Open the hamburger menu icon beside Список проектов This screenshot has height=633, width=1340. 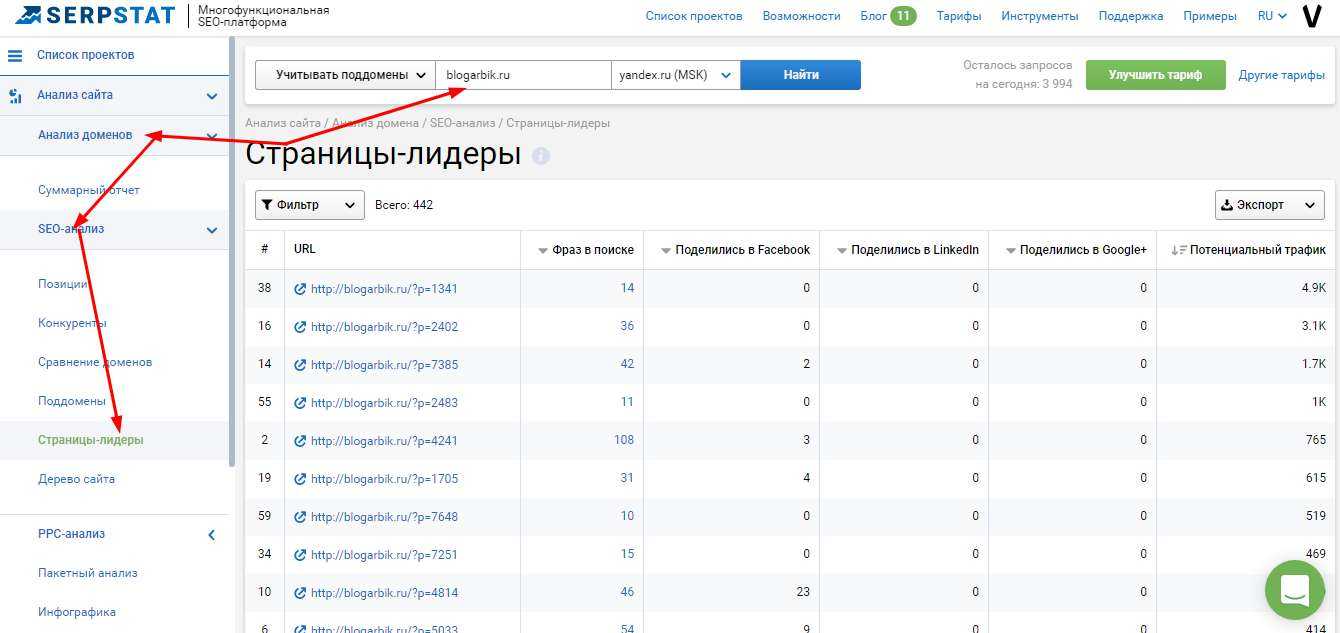click(15, 55)
